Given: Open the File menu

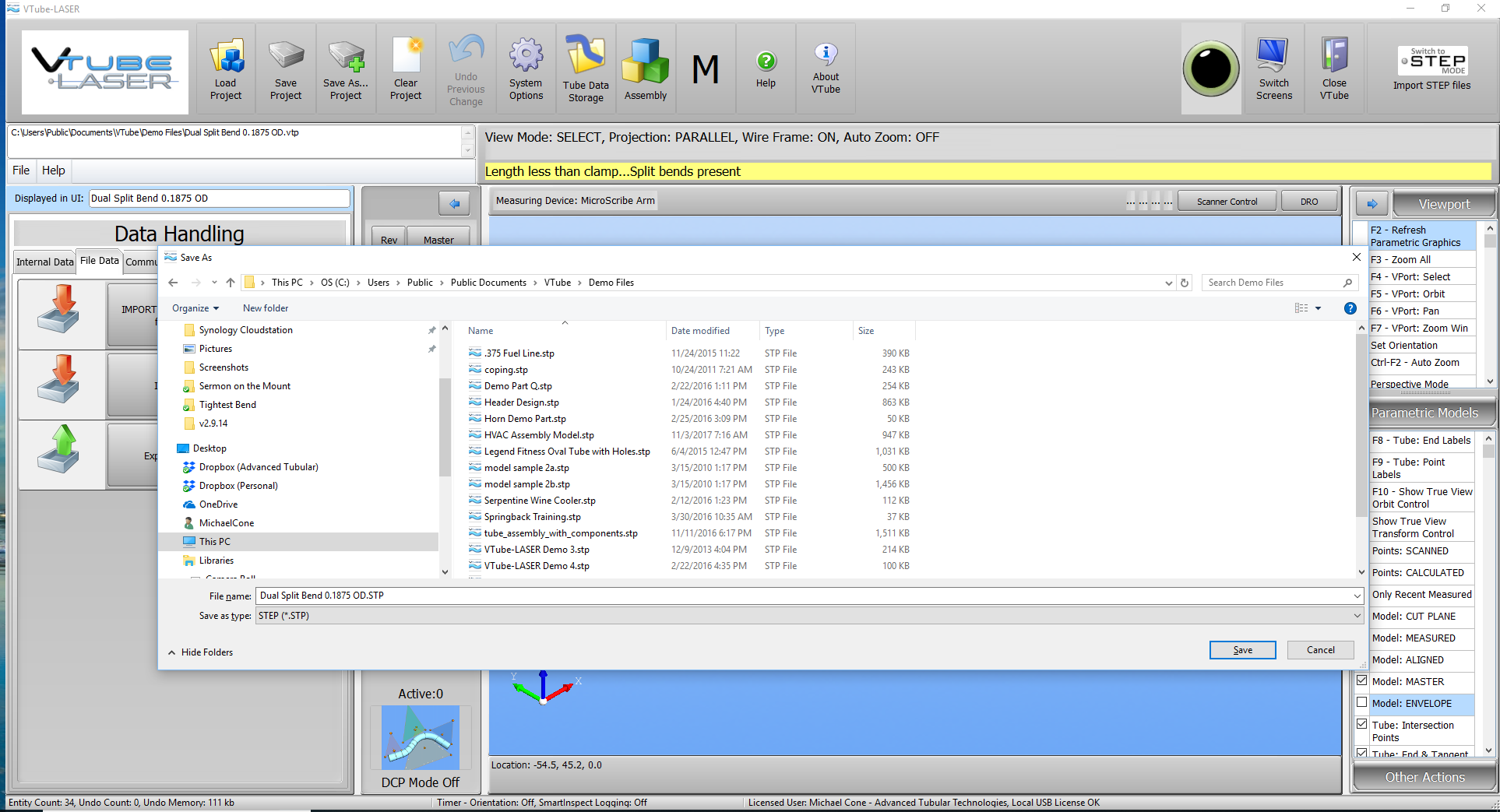Looking at the screenshot, I should (x=21, y=170).
